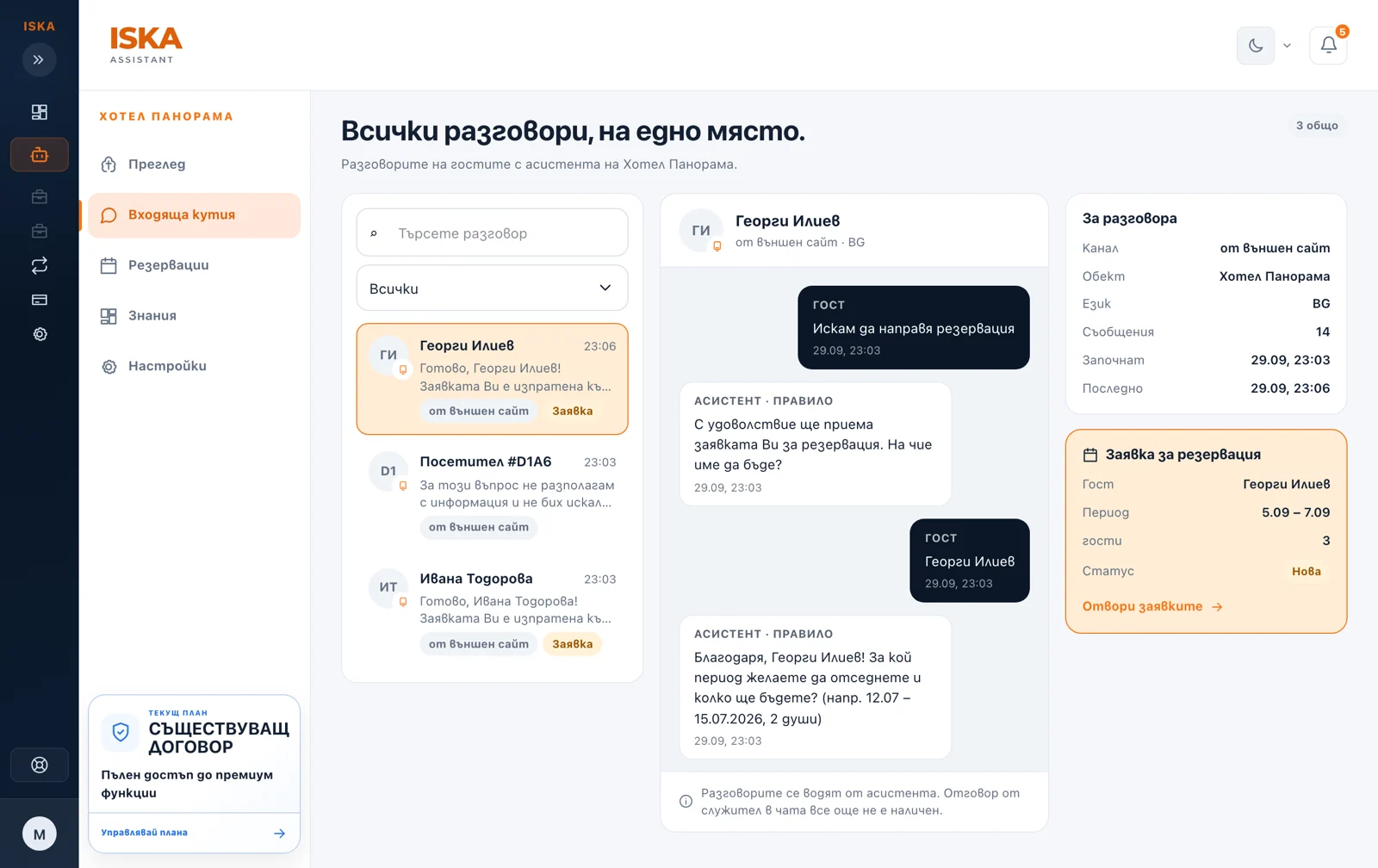
Task: Click the Отвори заявките link
Action: 1152,606
